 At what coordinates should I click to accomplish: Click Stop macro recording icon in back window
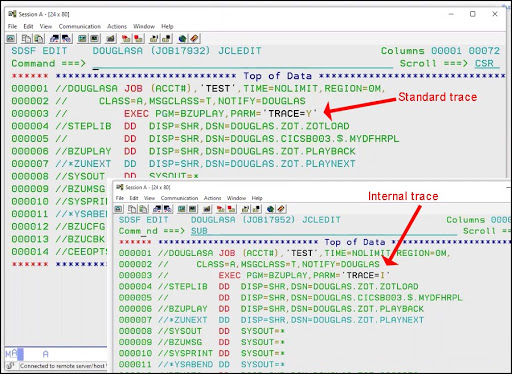click(x=138, y=39)
